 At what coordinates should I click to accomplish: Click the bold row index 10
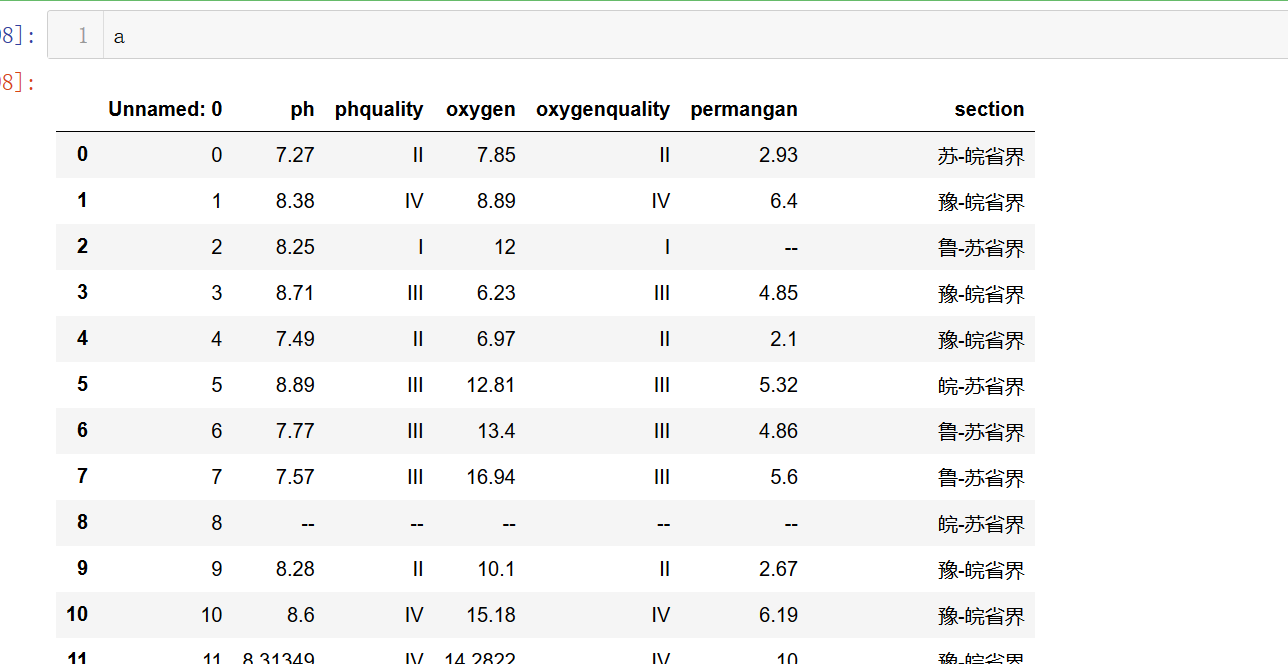point(77,615)
